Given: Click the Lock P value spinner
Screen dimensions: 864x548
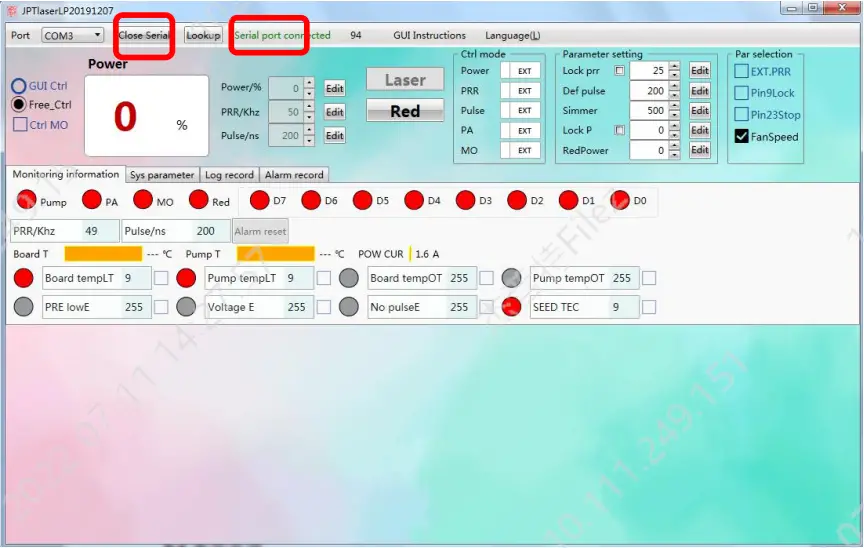Looking at the screenshot, I should coord(674,131).
